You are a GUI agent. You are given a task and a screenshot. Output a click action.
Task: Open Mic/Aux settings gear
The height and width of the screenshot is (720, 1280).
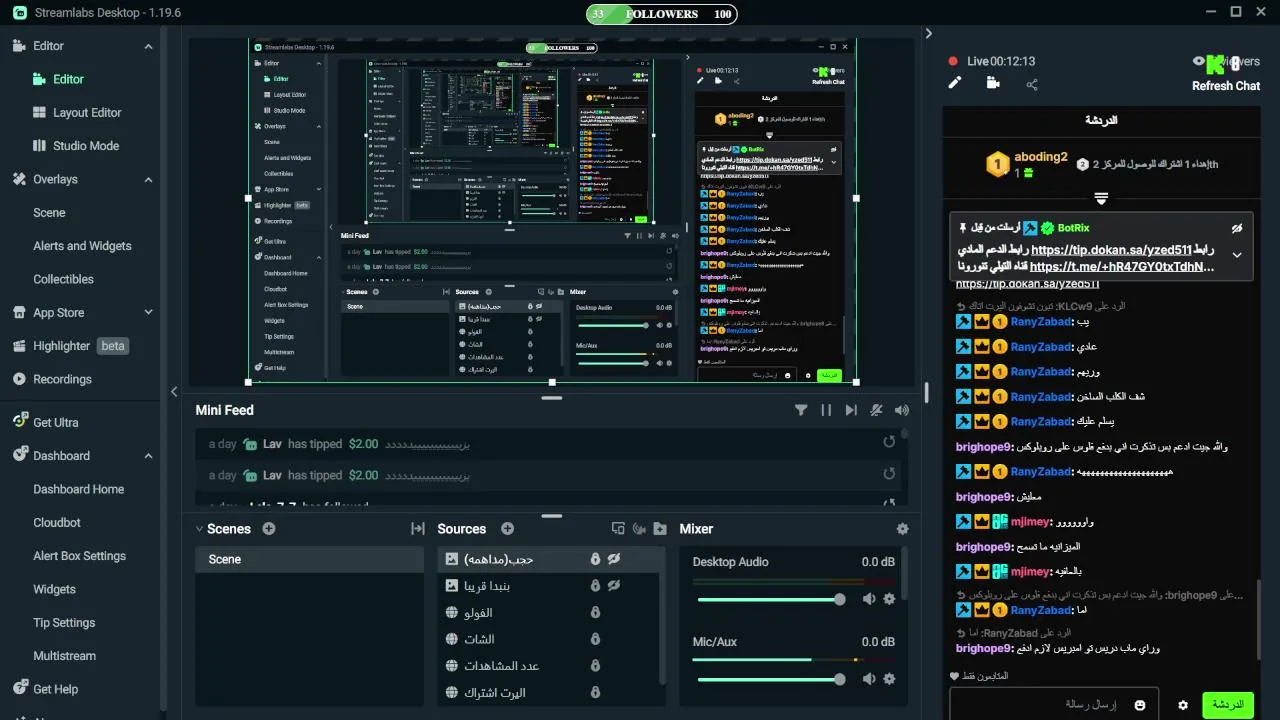coord(889,679)
